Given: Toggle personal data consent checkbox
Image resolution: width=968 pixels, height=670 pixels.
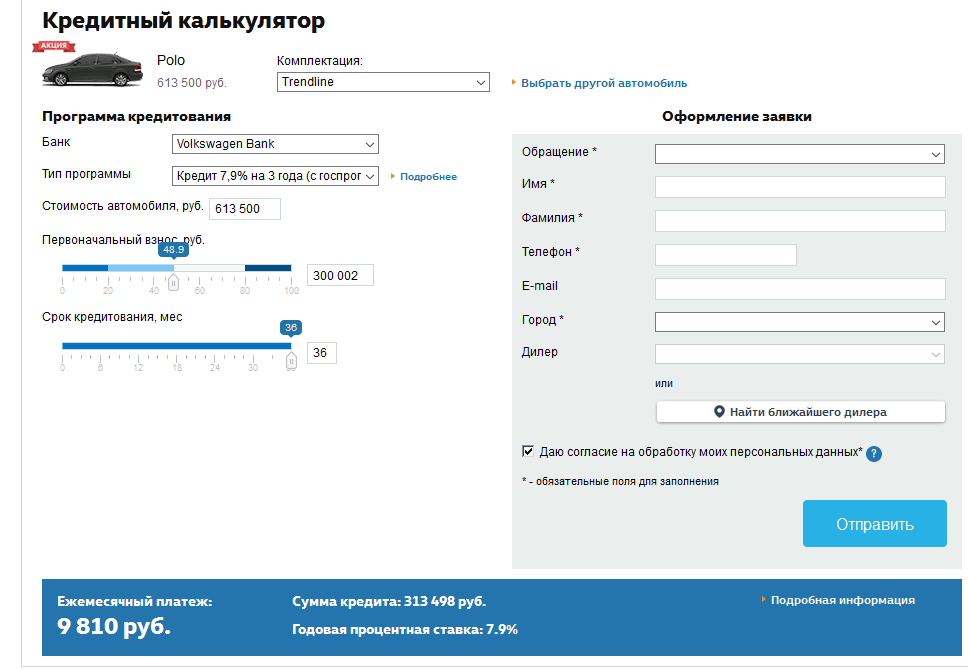Looking at the screenshot, I should [528, 452].
